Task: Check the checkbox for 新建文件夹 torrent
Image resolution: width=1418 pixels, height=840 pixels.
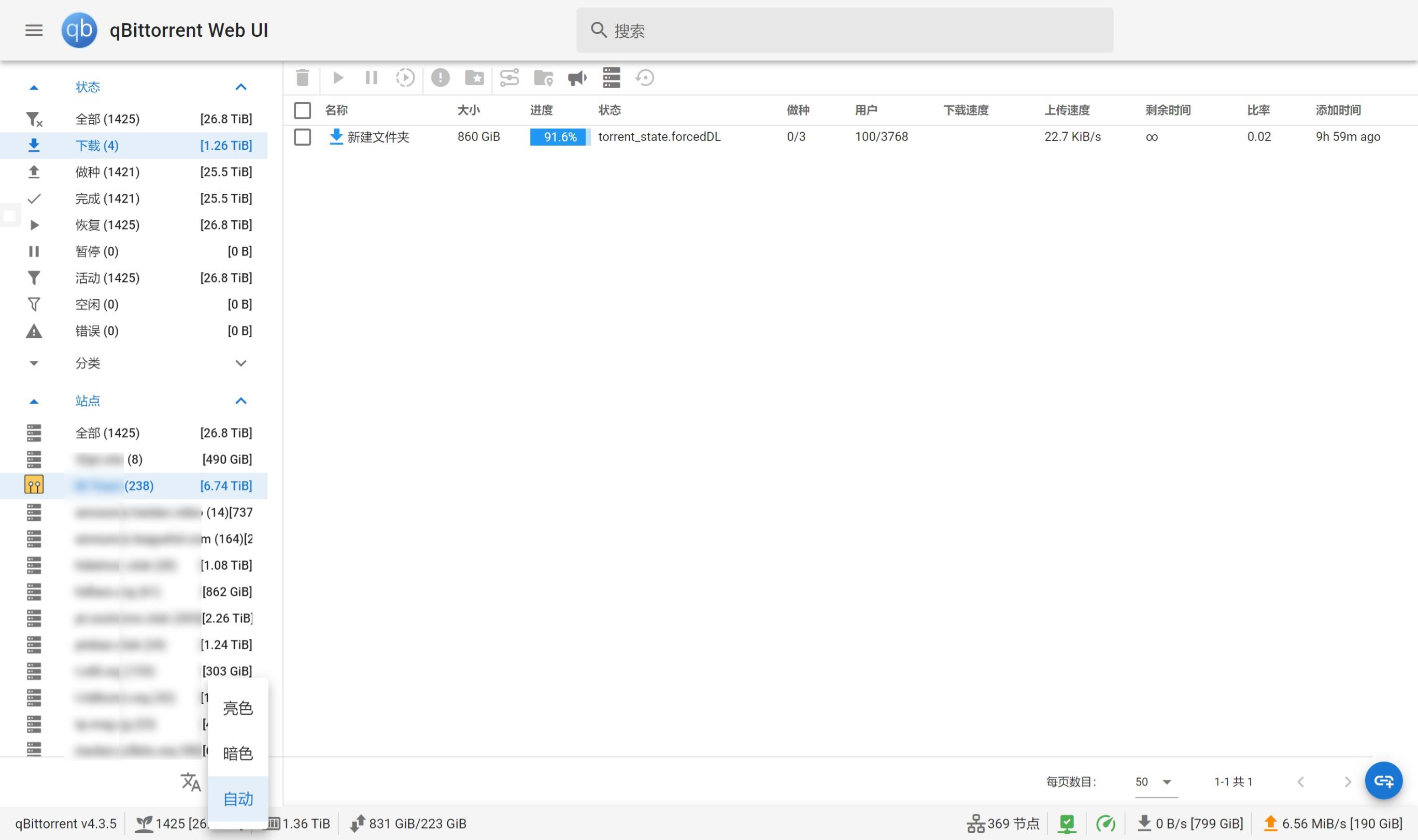Action: coord(303,137)
